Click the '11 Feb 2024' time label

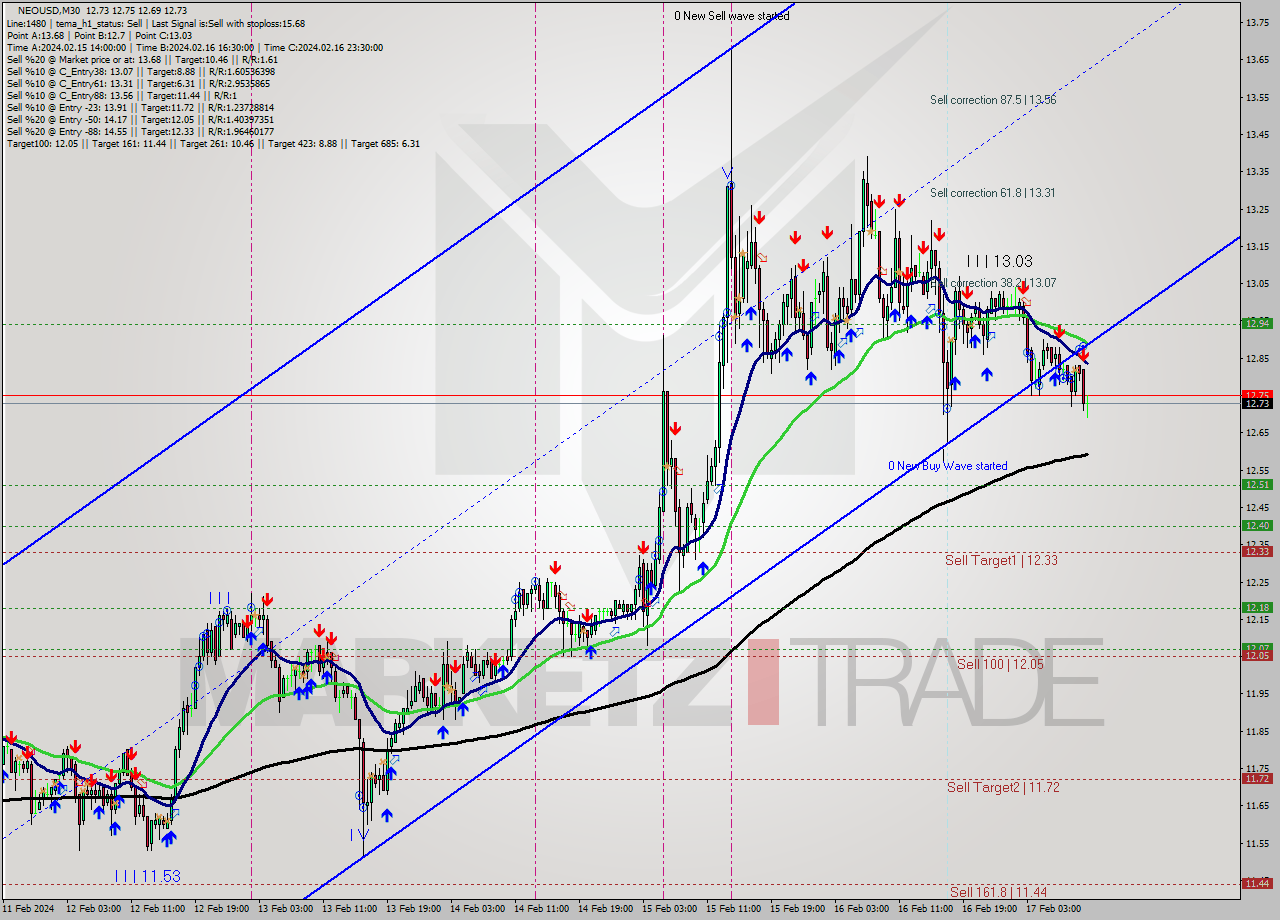30,910
